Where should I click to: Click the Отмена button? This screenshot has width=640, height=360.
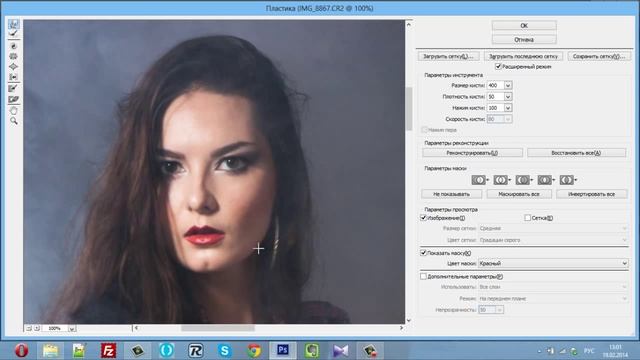coord(524,40)
